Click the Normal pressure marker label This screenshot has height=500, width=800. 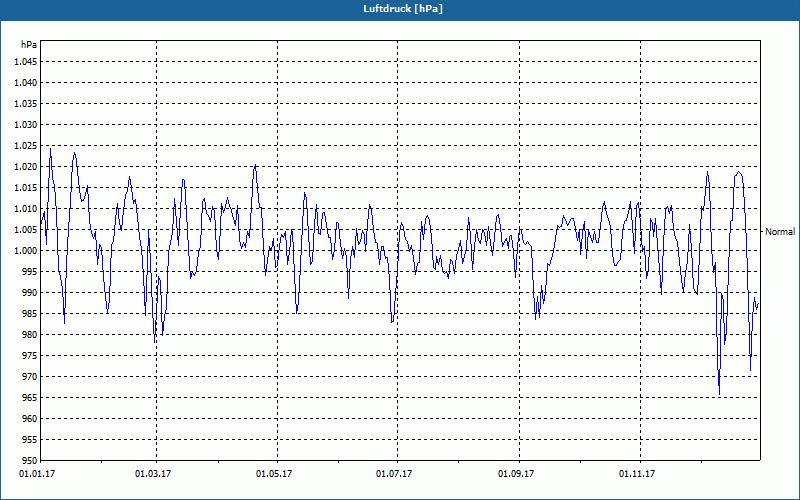[x=780, y=232]
